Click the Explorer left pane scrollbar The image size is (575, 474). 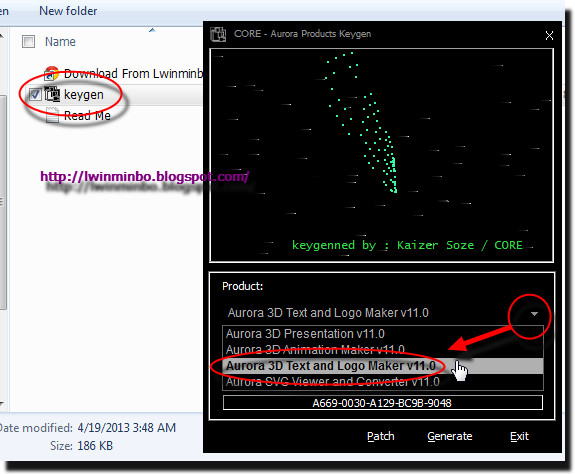coord(2,202)
